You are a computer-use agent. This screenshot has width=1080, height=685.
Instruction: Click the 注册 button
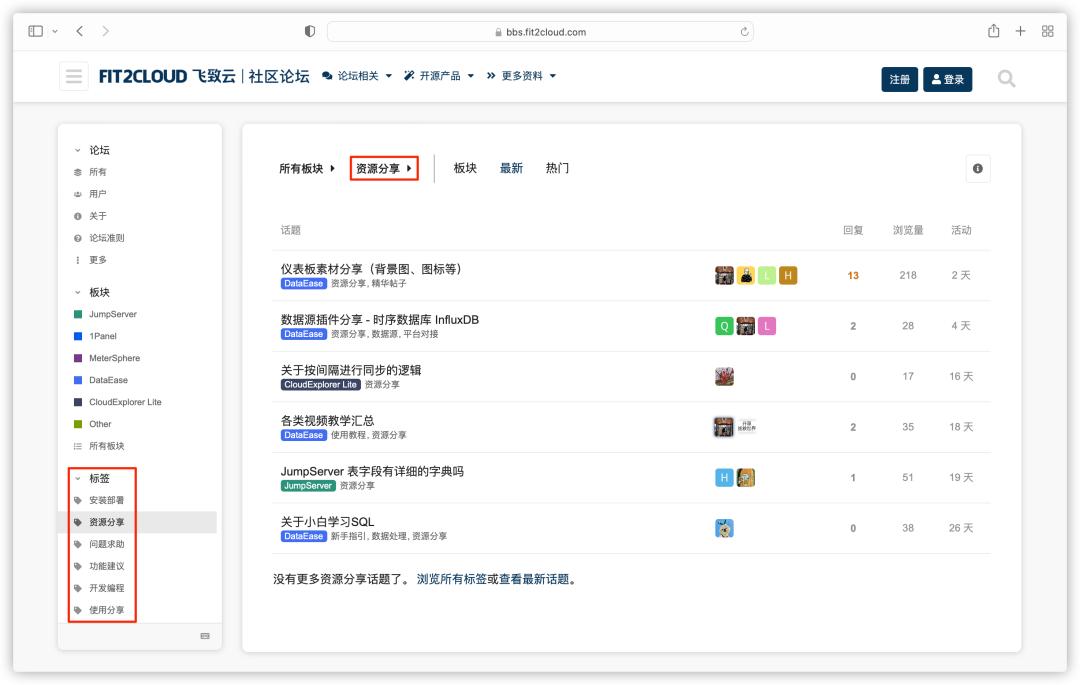coord(897,79)
